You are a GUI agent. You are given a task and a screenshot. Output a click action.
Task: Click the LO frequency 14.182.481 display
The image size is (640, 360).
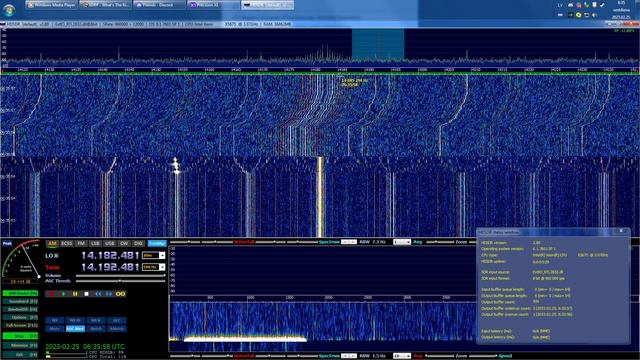pos(110,256)
